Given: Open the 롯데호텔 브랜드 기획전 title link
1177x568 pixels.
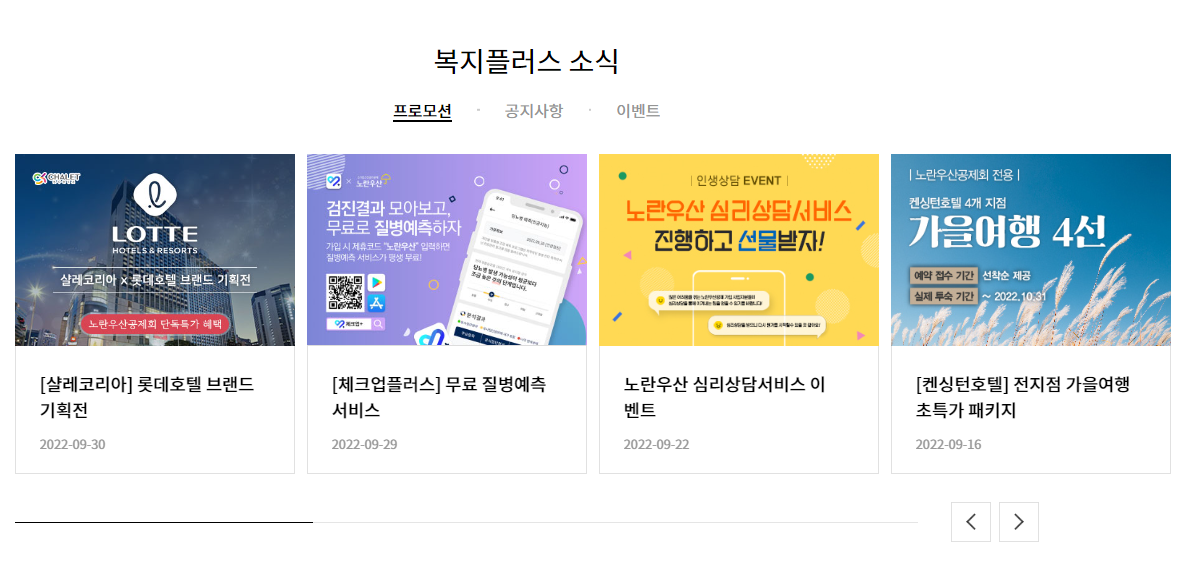Looking at the screenshot, I should click(x=147, y=398).
